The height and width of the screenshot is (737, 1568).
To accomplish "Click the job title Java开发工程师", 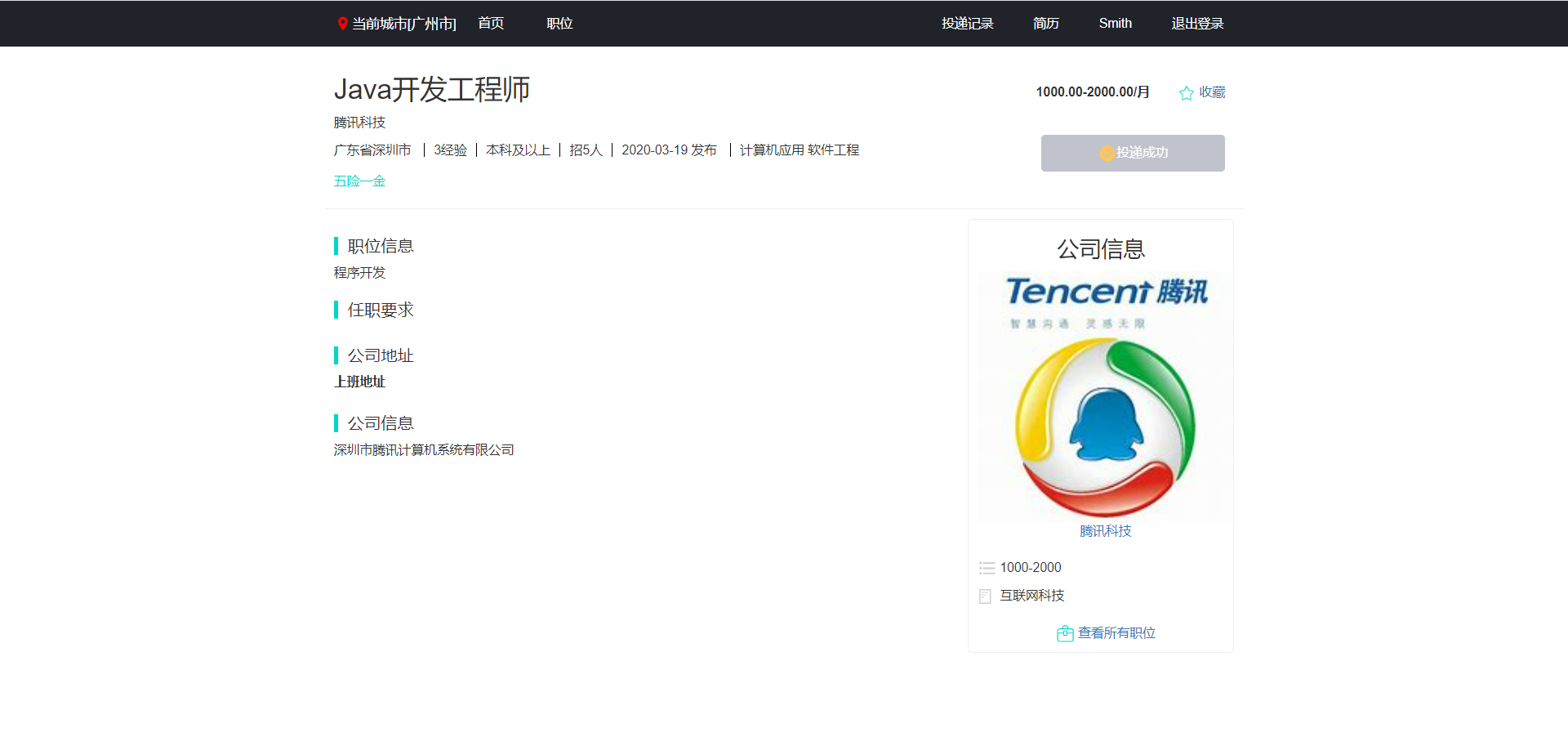I will click(432, 89).
